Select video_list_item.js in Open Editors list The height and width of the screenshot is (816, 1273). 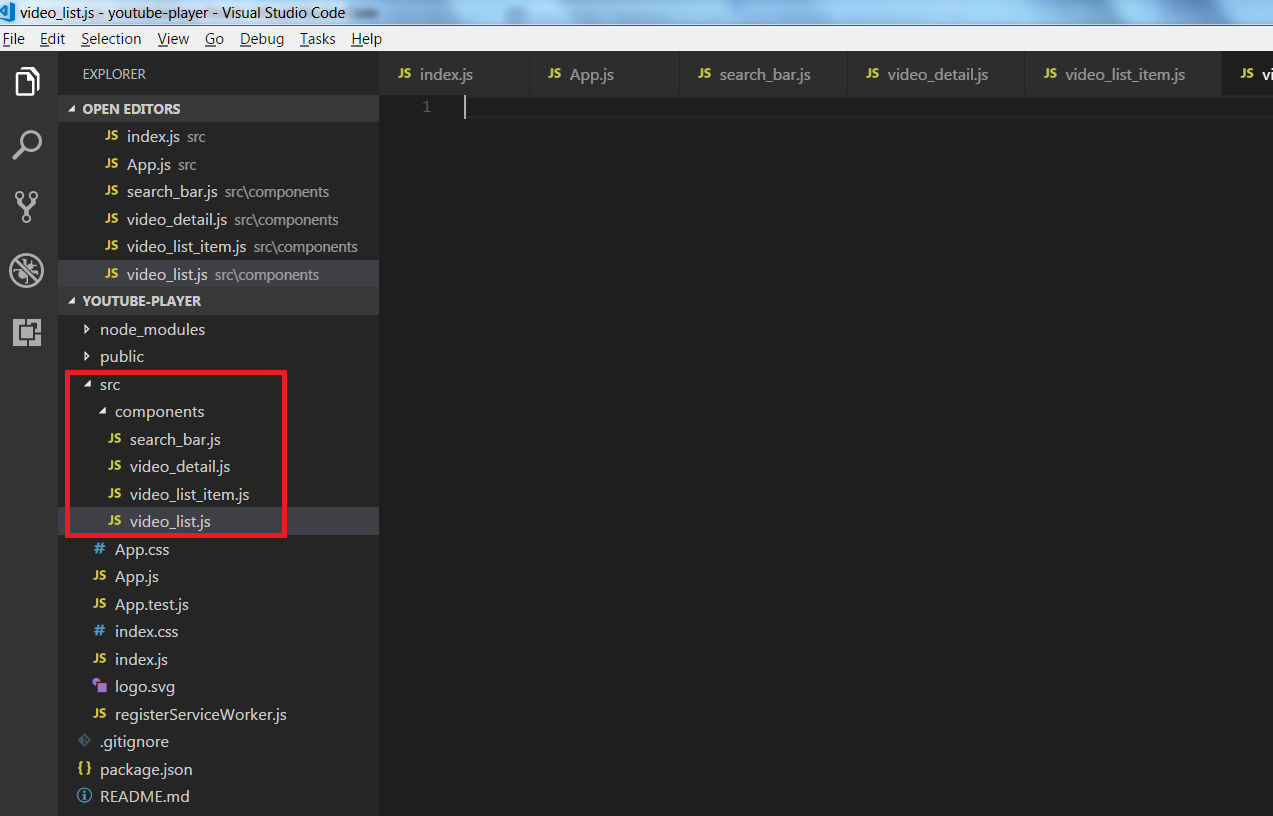pyautogui.click(x=218, y=246)
